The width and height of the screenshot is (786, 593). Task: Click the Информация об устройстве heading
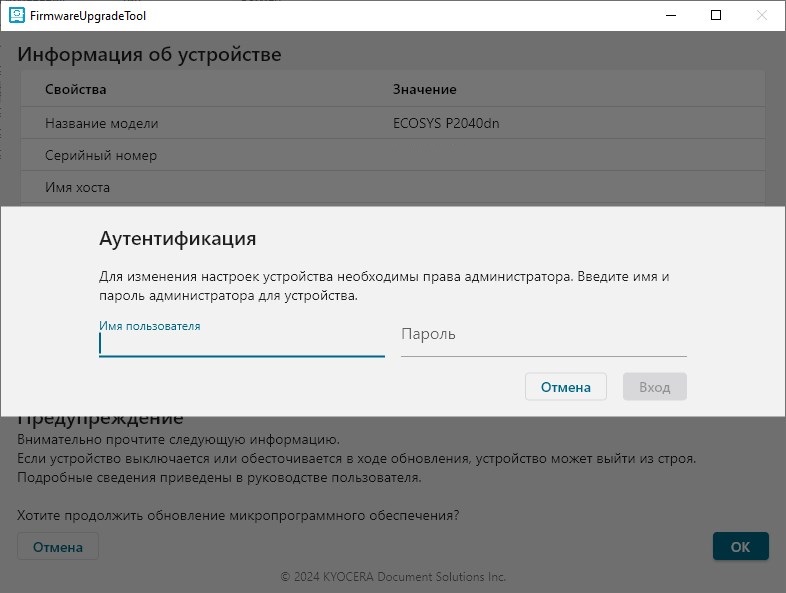tap(149, 54)
